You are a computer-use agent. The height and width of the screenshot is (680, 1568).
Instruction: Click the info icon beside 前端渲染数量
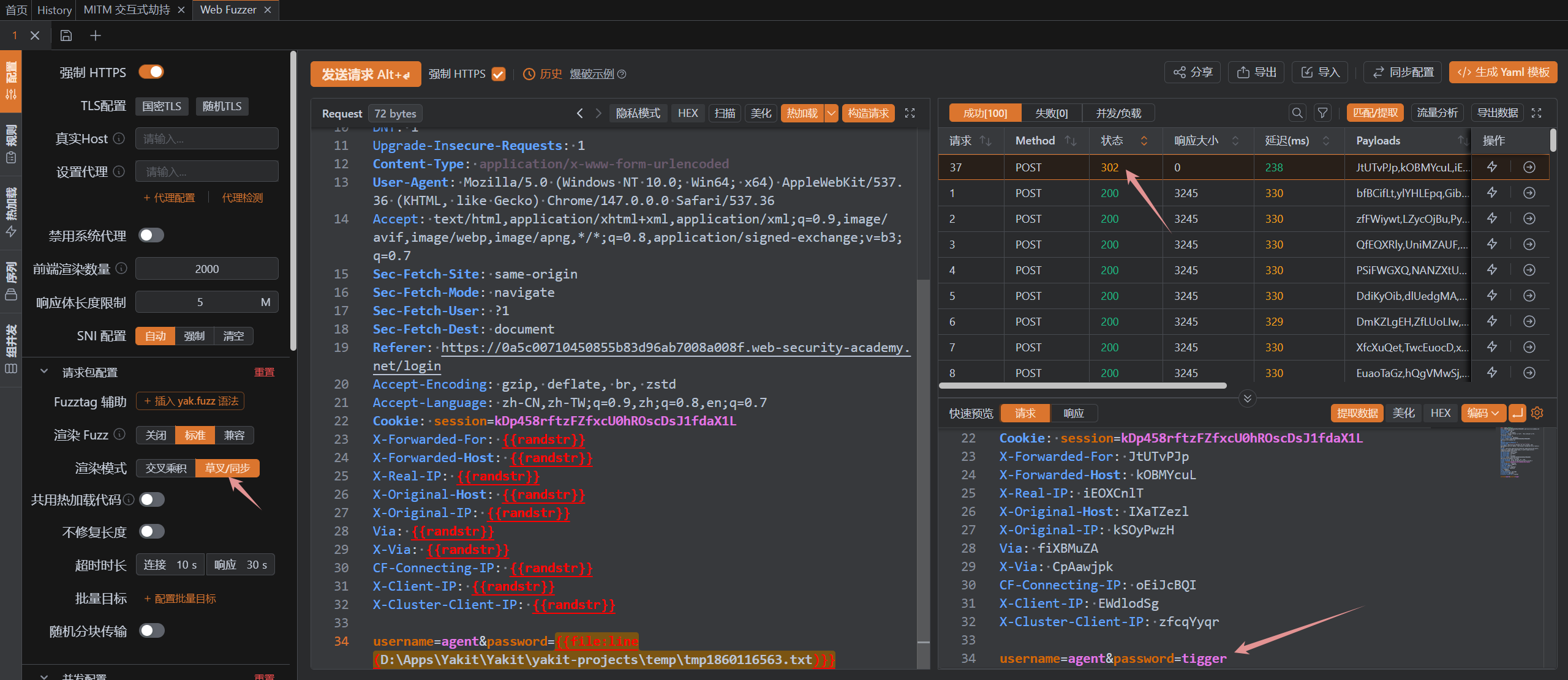pos(121,269)
